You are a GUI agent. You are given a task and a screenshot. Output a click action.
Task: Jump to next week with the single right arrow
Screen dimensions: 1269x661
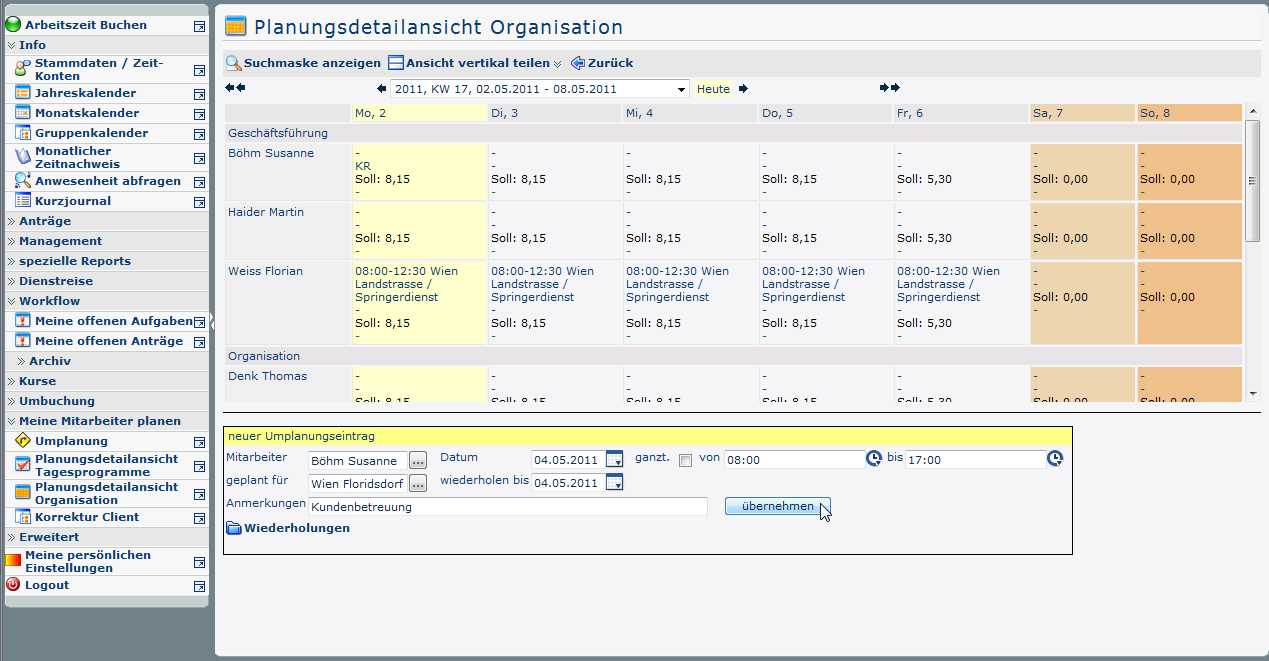tap(743, 89)
